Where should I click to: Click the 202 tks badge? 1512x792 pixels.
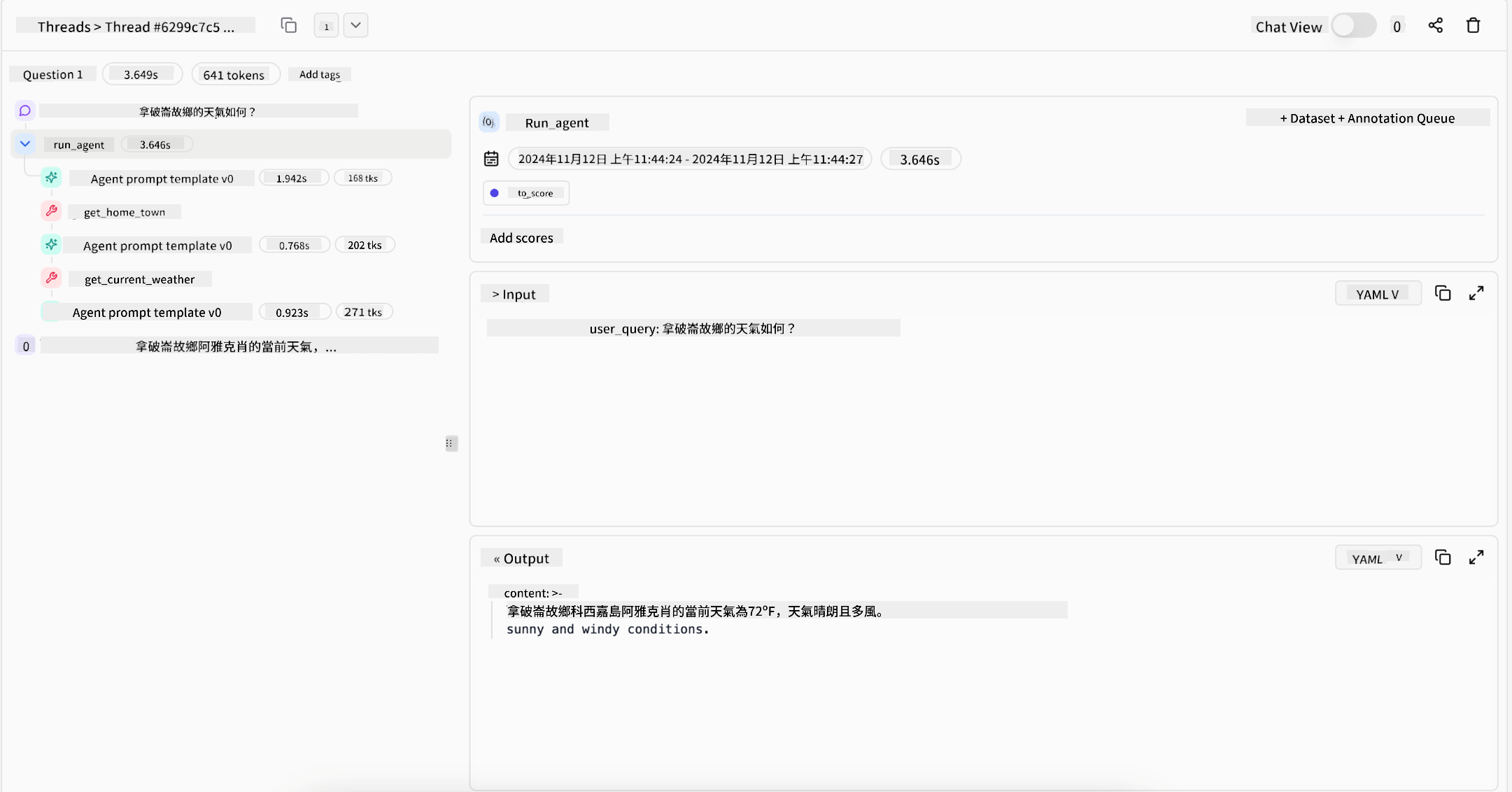pos(365,245)
